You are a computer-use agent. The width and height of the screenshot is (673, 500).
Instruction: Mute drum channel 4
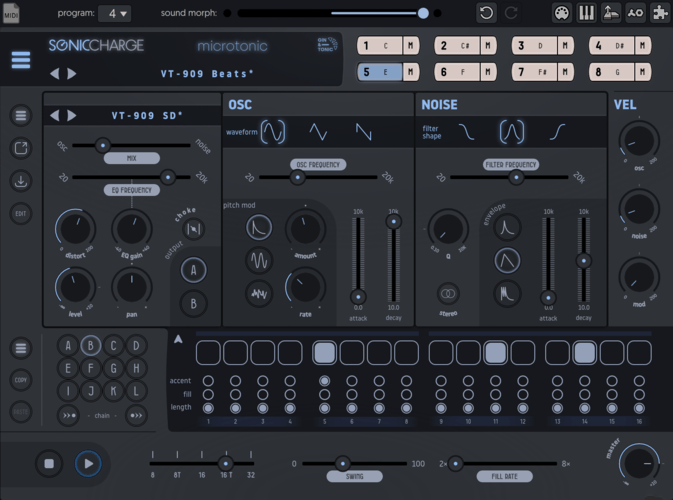[x=643, y=45]
